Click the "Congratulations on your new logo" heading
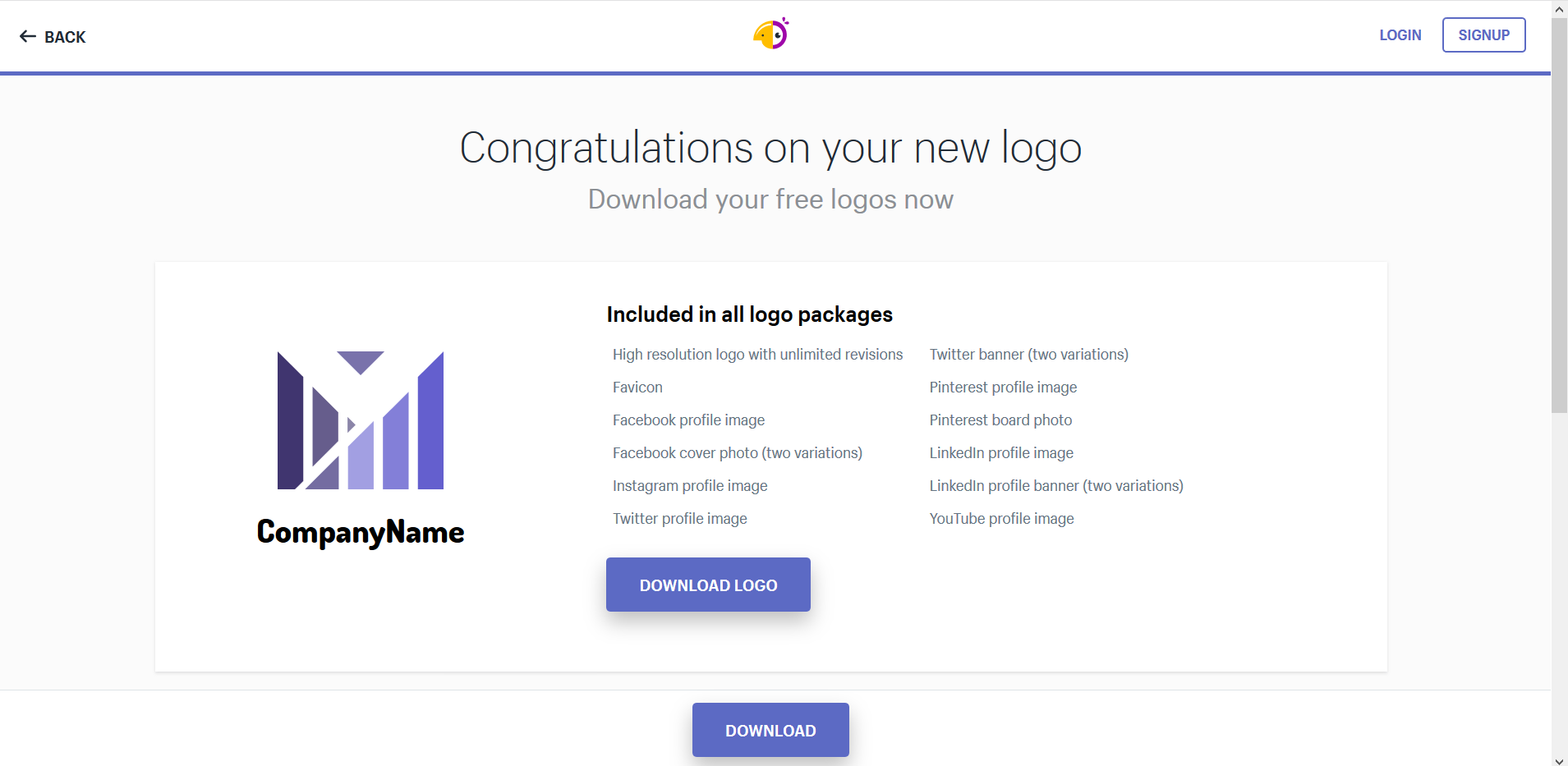Viewport: 1568px width, 766px height. (x=770, y=149)
